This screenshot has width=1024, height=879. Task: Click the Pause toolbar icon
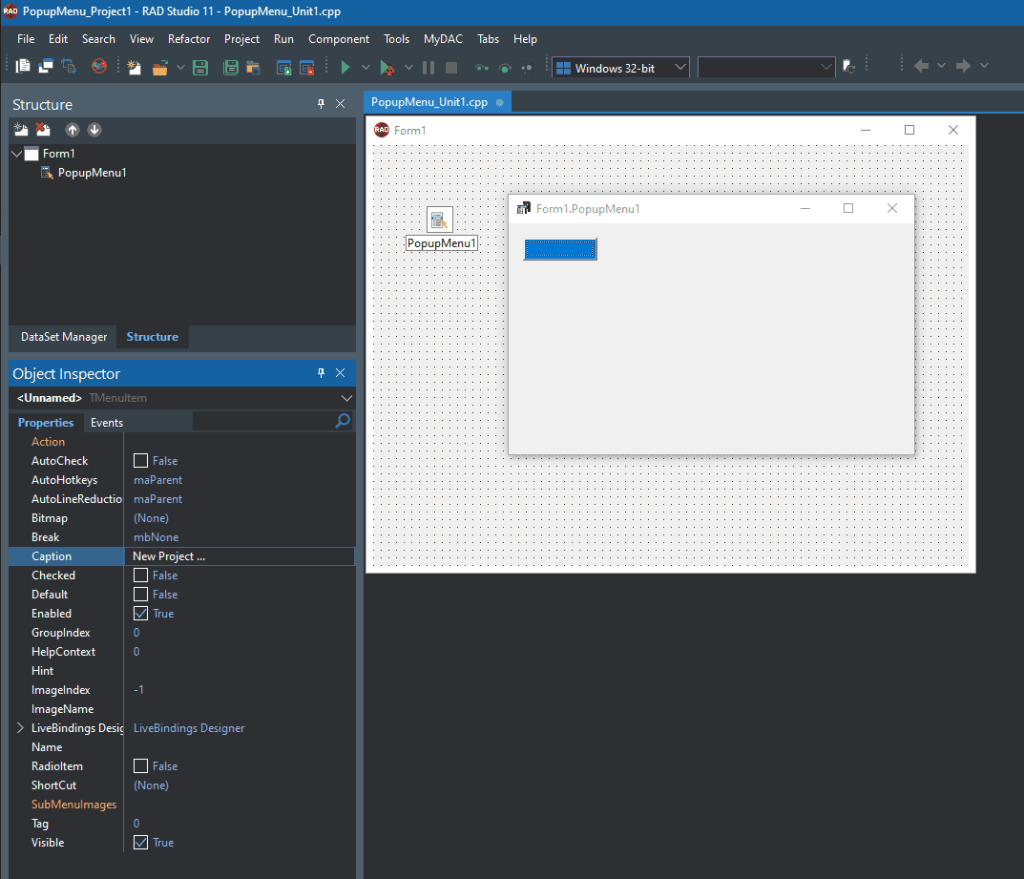(x=428, y=67)
